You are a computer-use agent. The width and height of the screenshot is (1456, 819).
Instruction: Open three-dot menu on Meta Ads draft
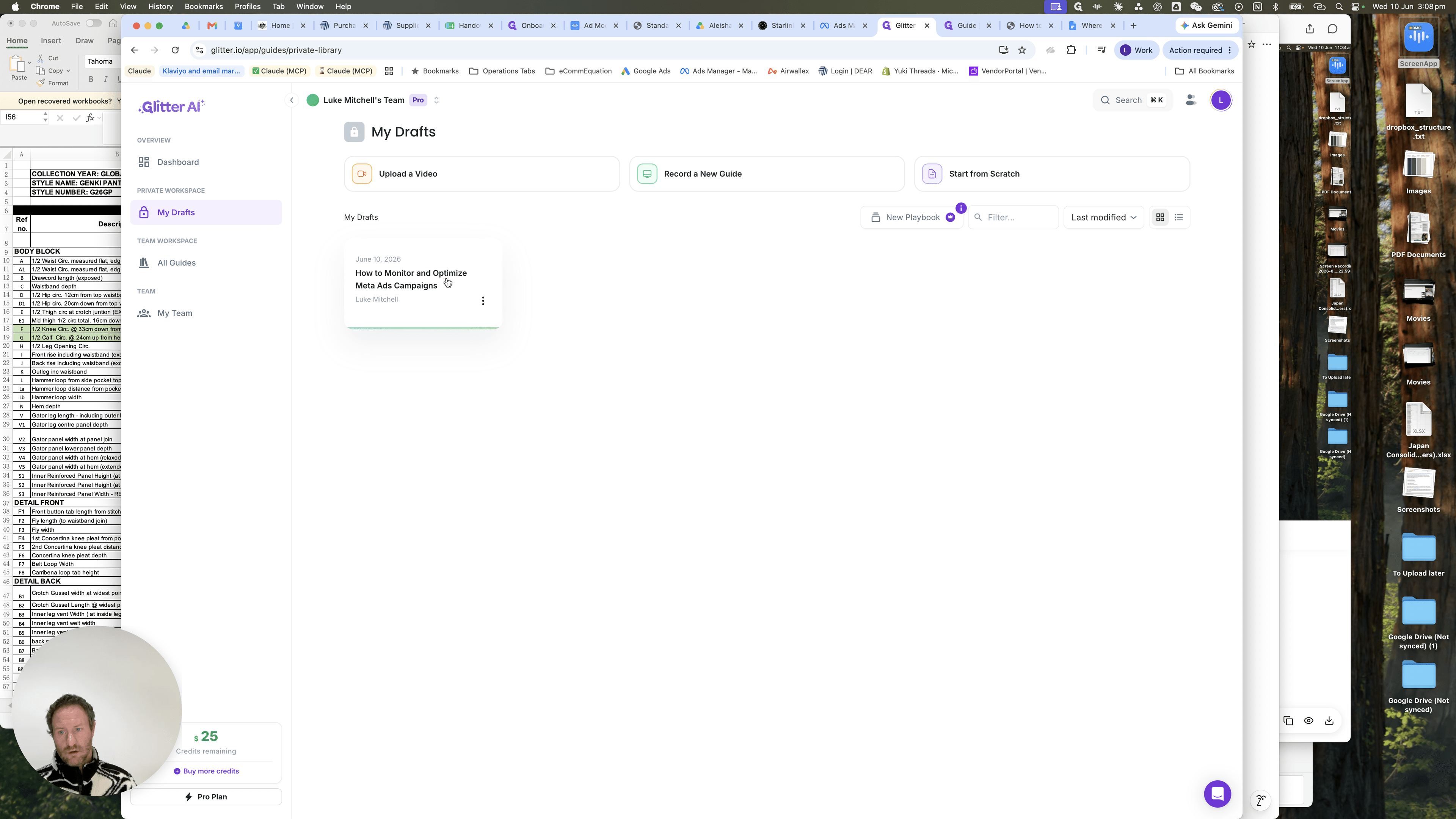point(483,301)
